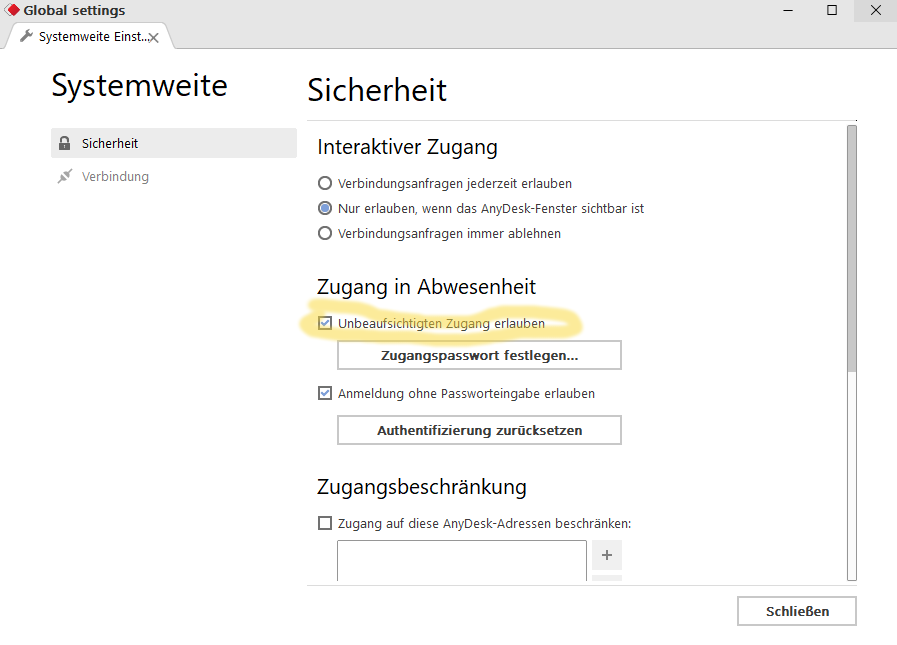This screenshot has height=645, width=897.
Task: Click the wrench icon on the settings tab
Action: click(x=26, y=36)
